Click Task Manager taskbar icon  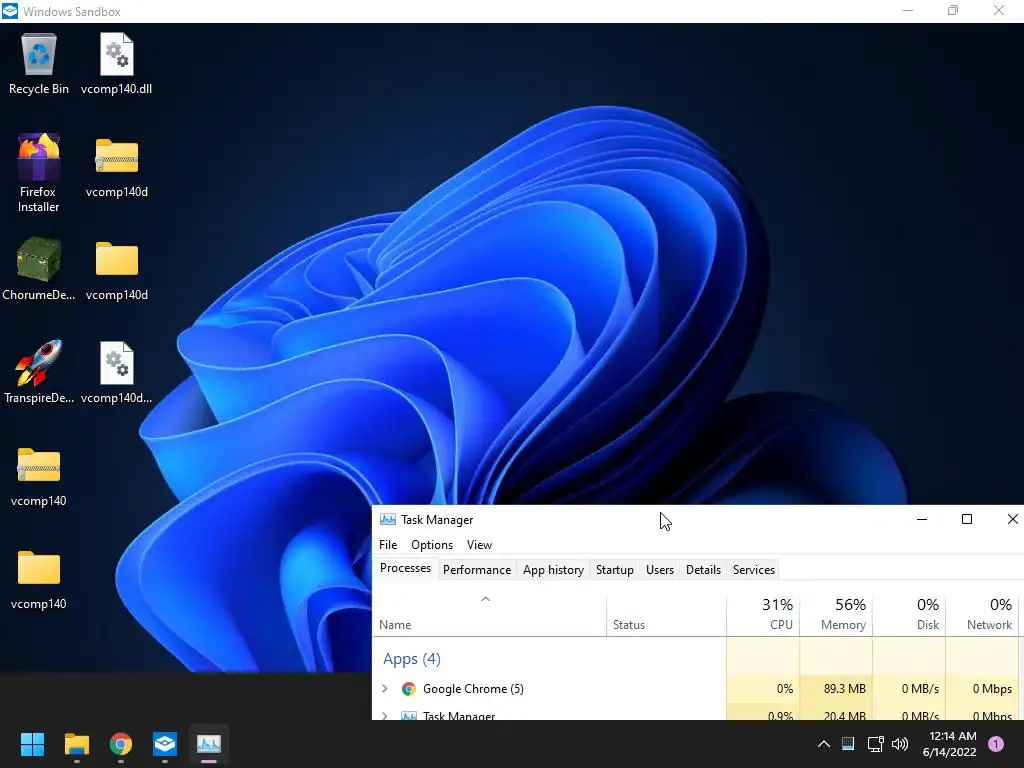click(x=209, y=744)
